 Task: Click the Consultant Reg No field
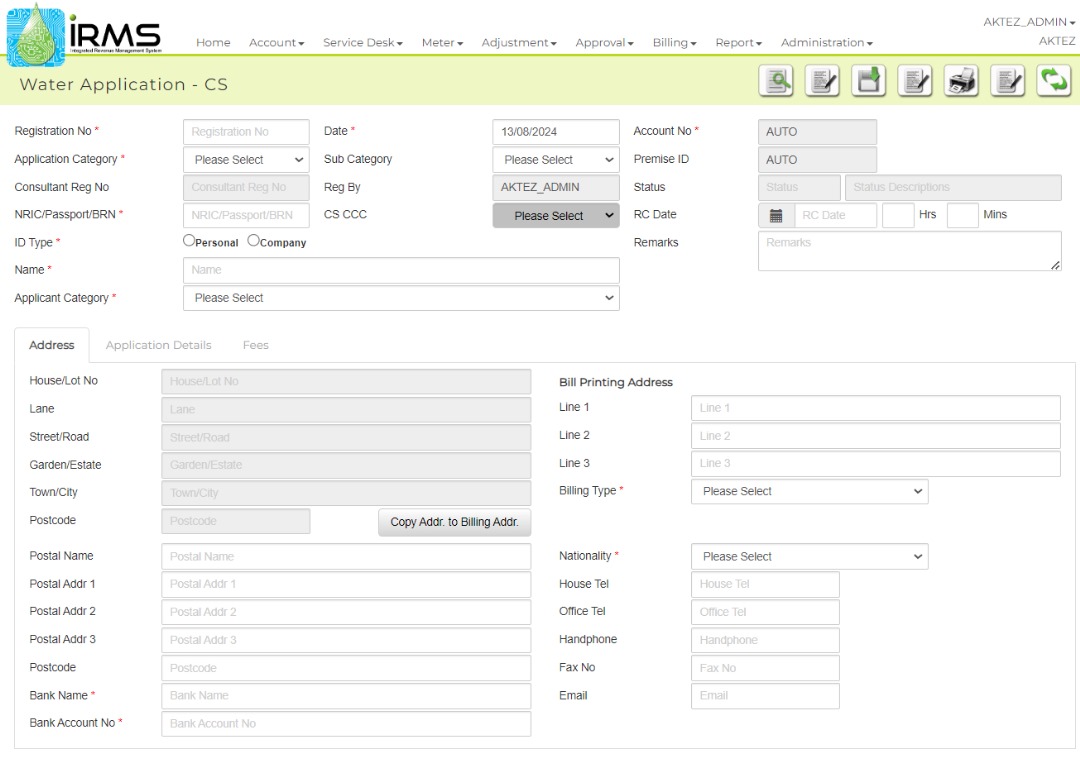(247, 187)
